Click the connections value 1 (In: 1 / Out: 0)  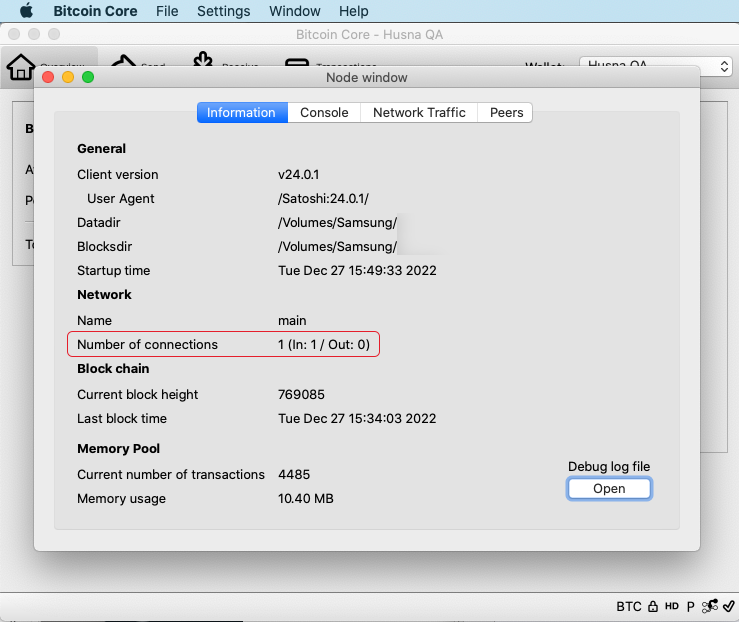tap(324, 344)
